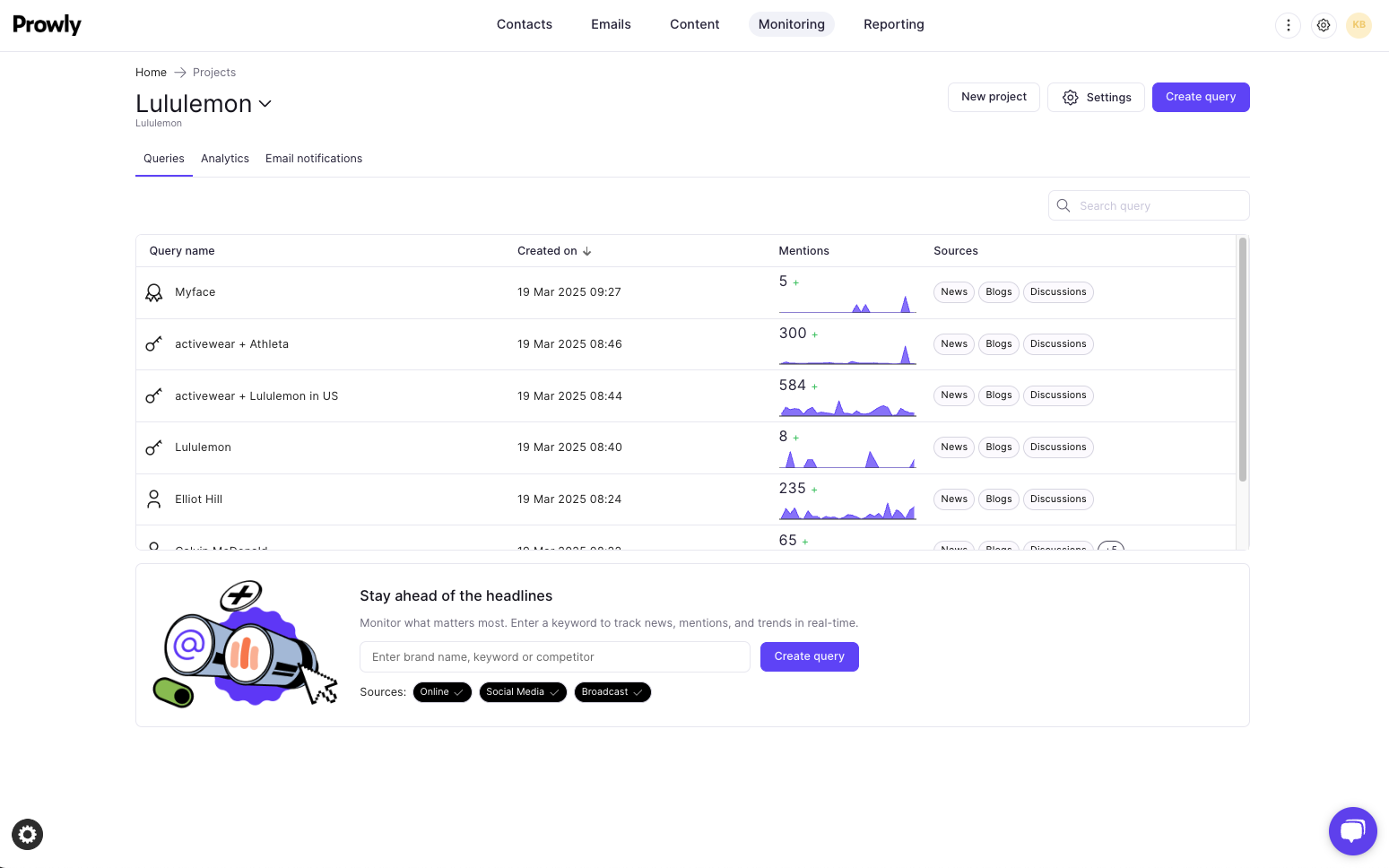View Elliot Hill mentions trend chart
This screenshot has width=1389, height=868.
pos(847,510)
